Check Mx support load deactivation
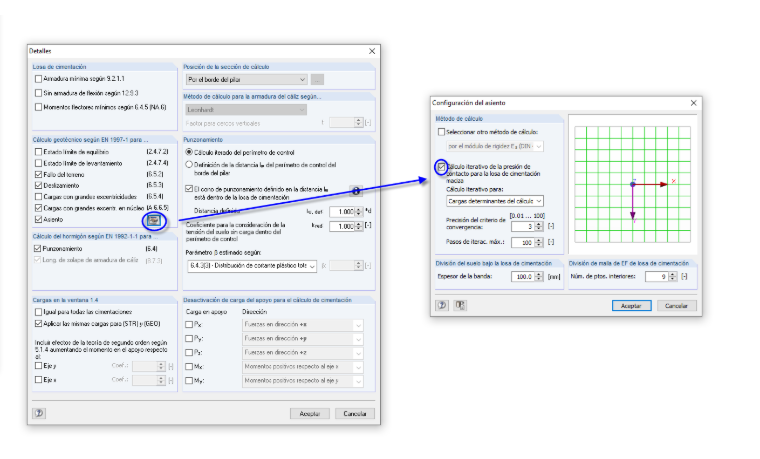This screenshot has width=760, height=459. [x=189, y=366]
